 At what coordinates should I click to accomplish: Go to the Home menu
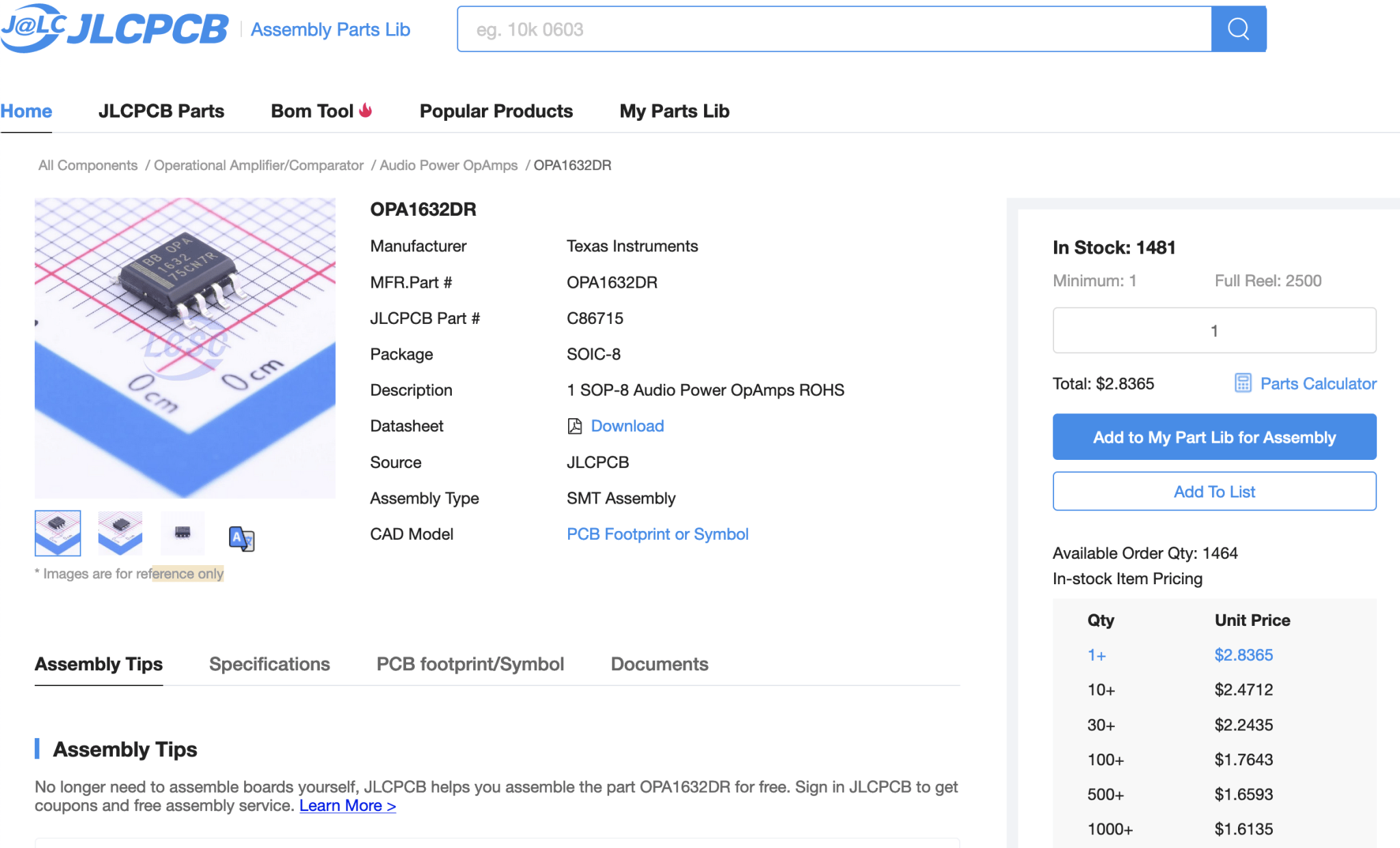pos(26,111)
